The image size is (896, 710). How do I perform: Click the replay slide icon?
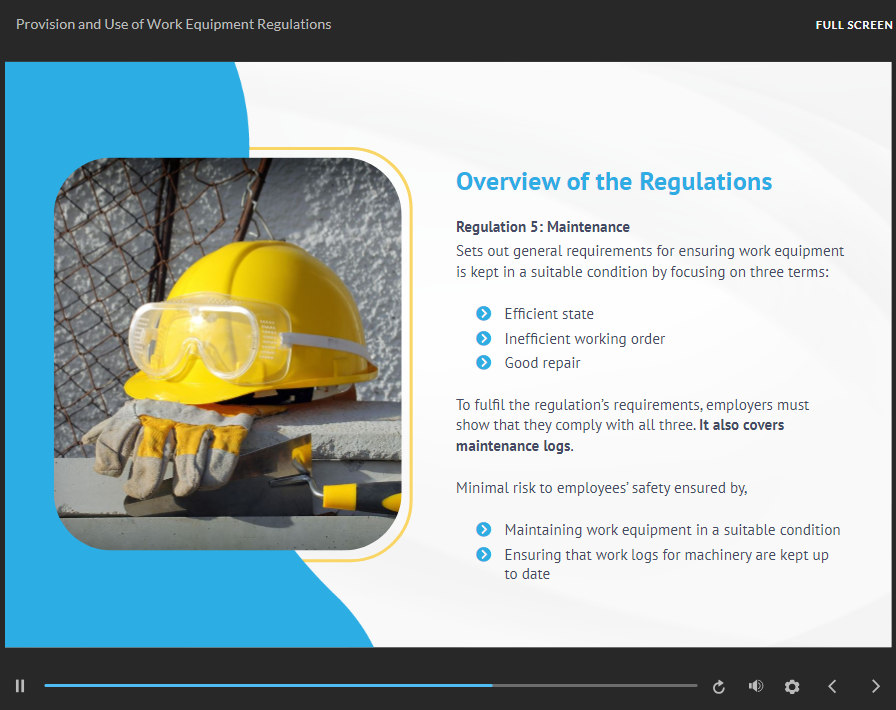coord(719,686)
